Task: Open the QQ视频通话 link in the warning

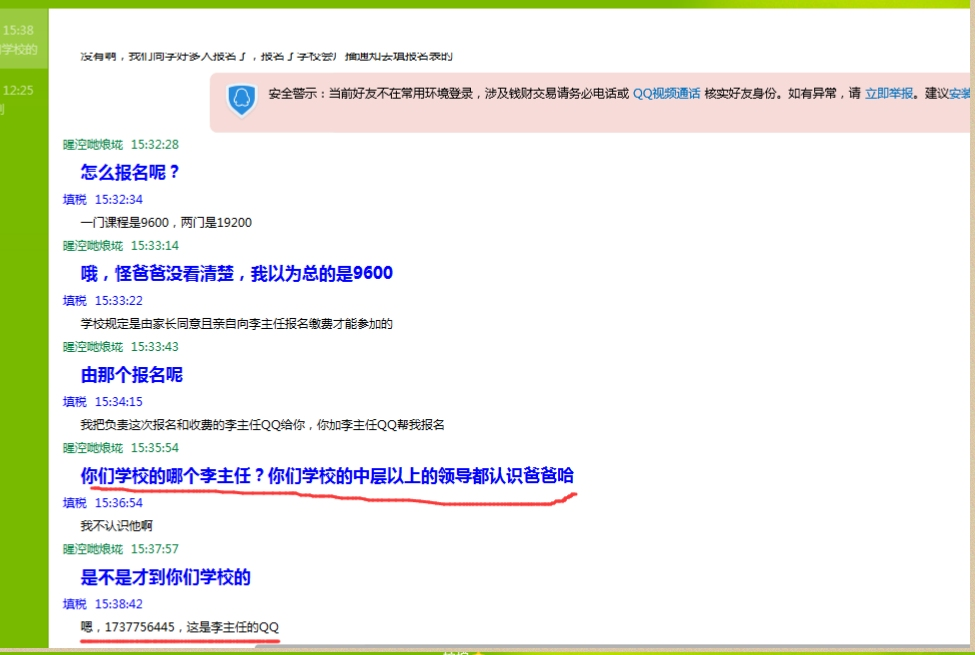Action: click(666, 93)
